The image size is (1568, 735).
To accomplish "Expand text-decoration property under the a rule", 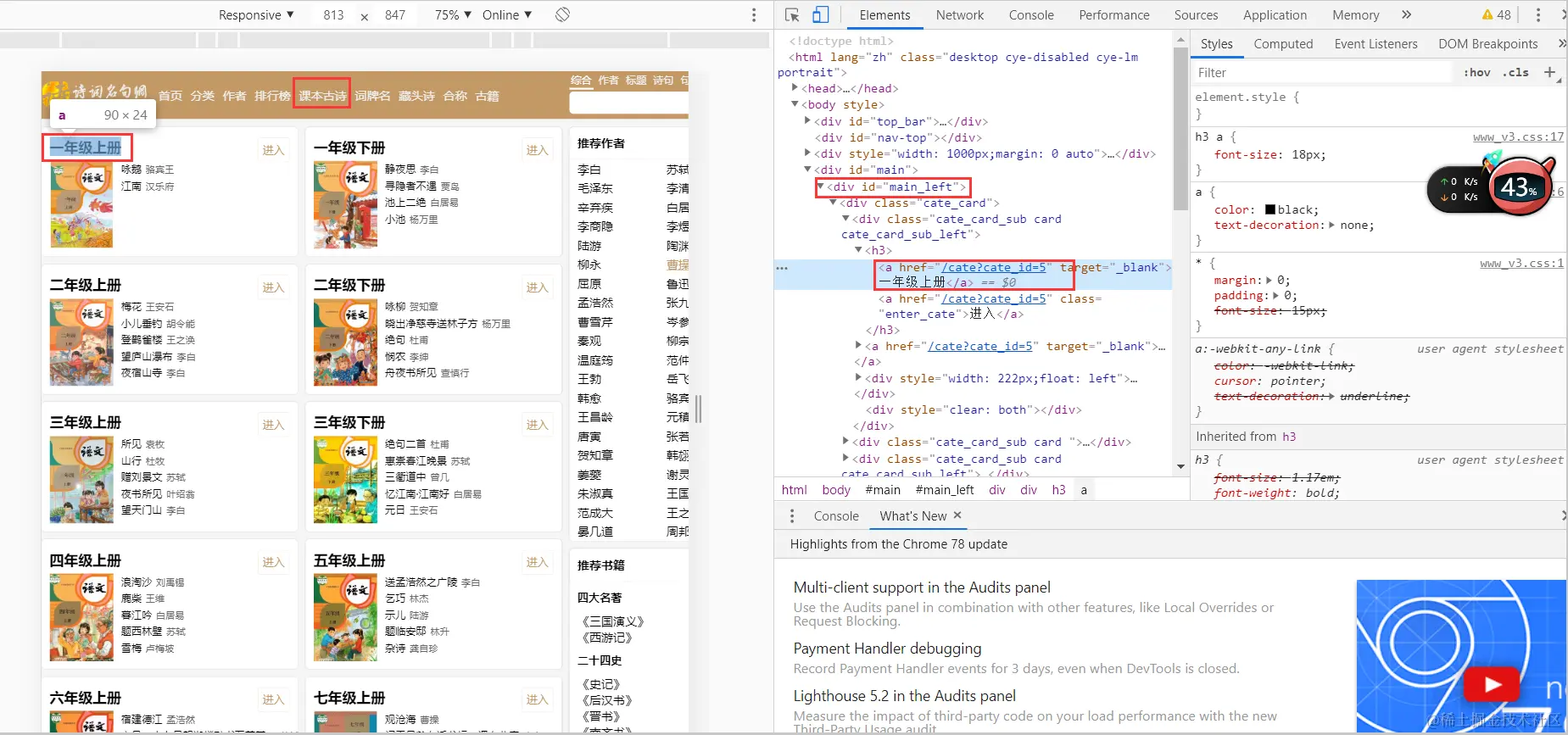I will coord(1331,226).
